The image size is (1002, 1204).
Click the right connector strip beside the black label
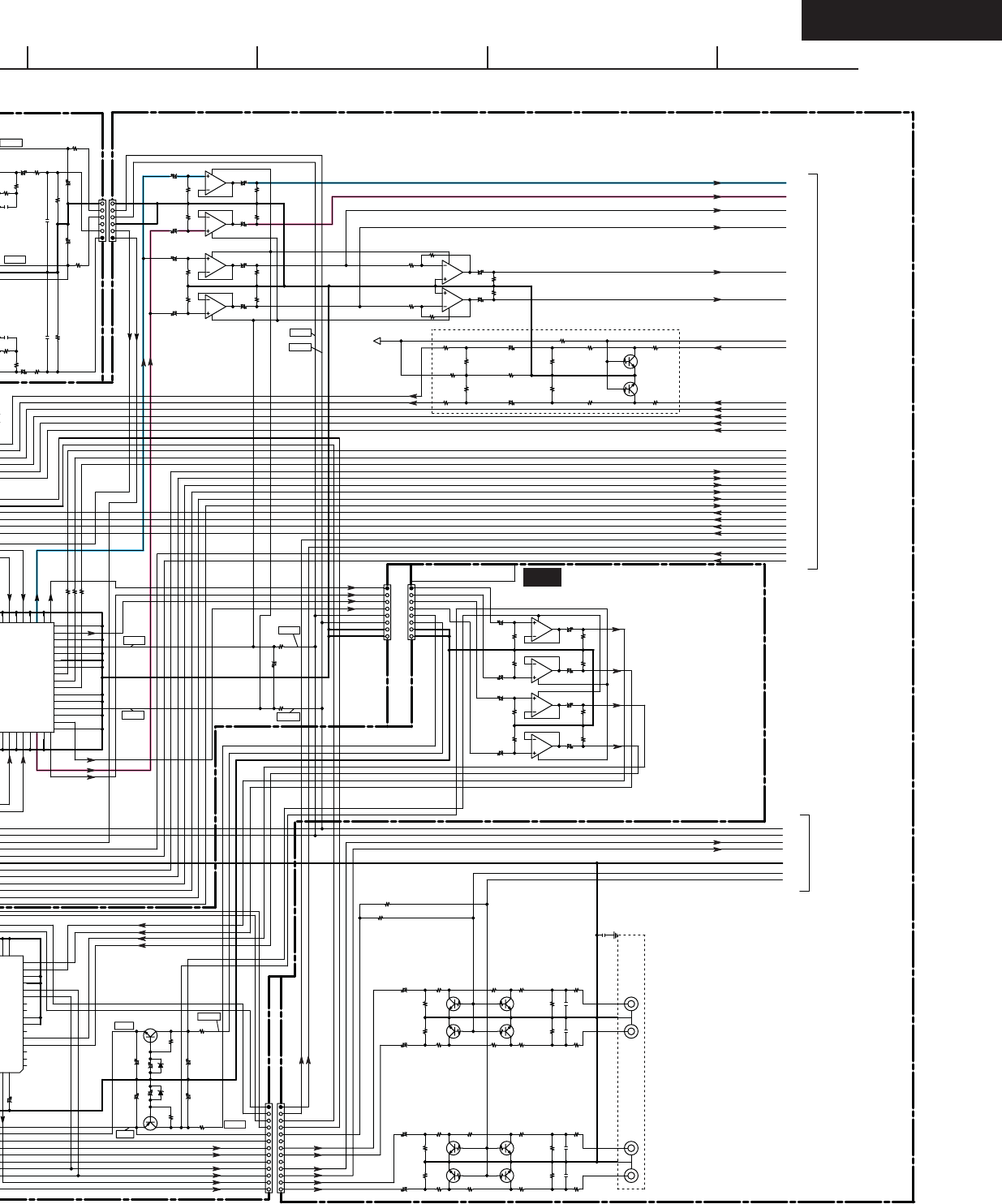pos(411,612)
